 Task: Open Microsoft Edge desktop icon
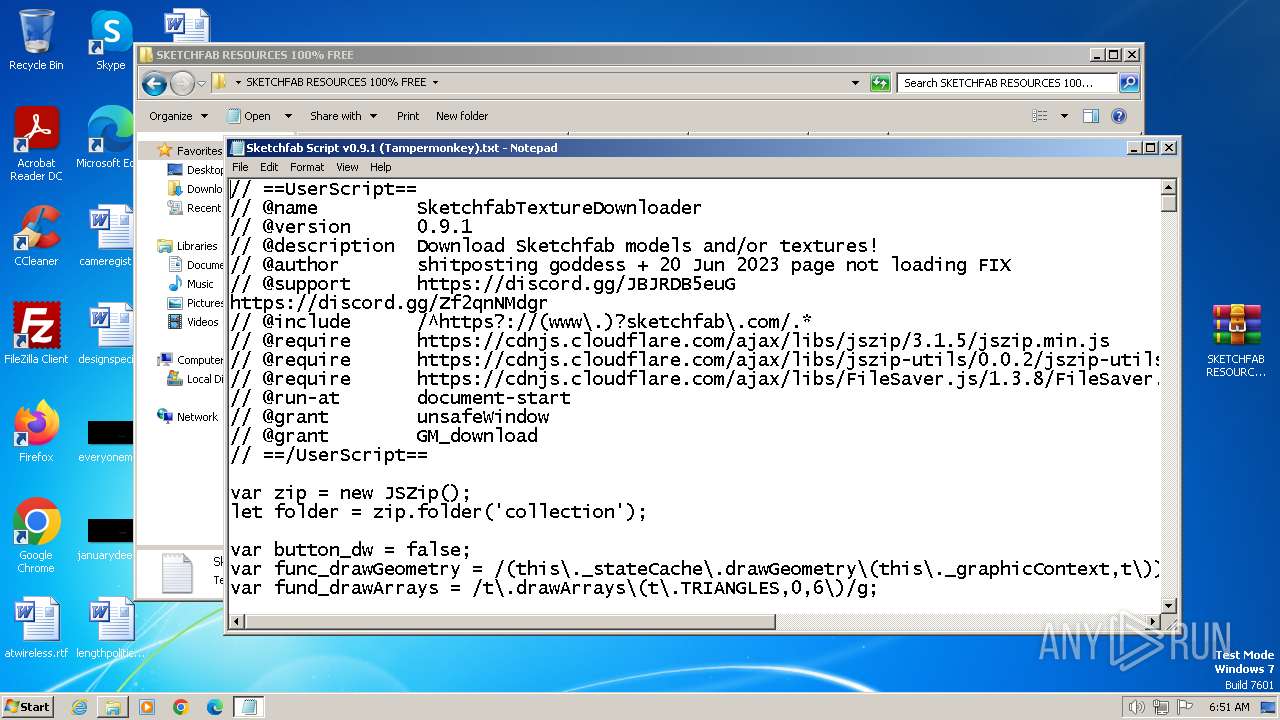pos(108,138)
